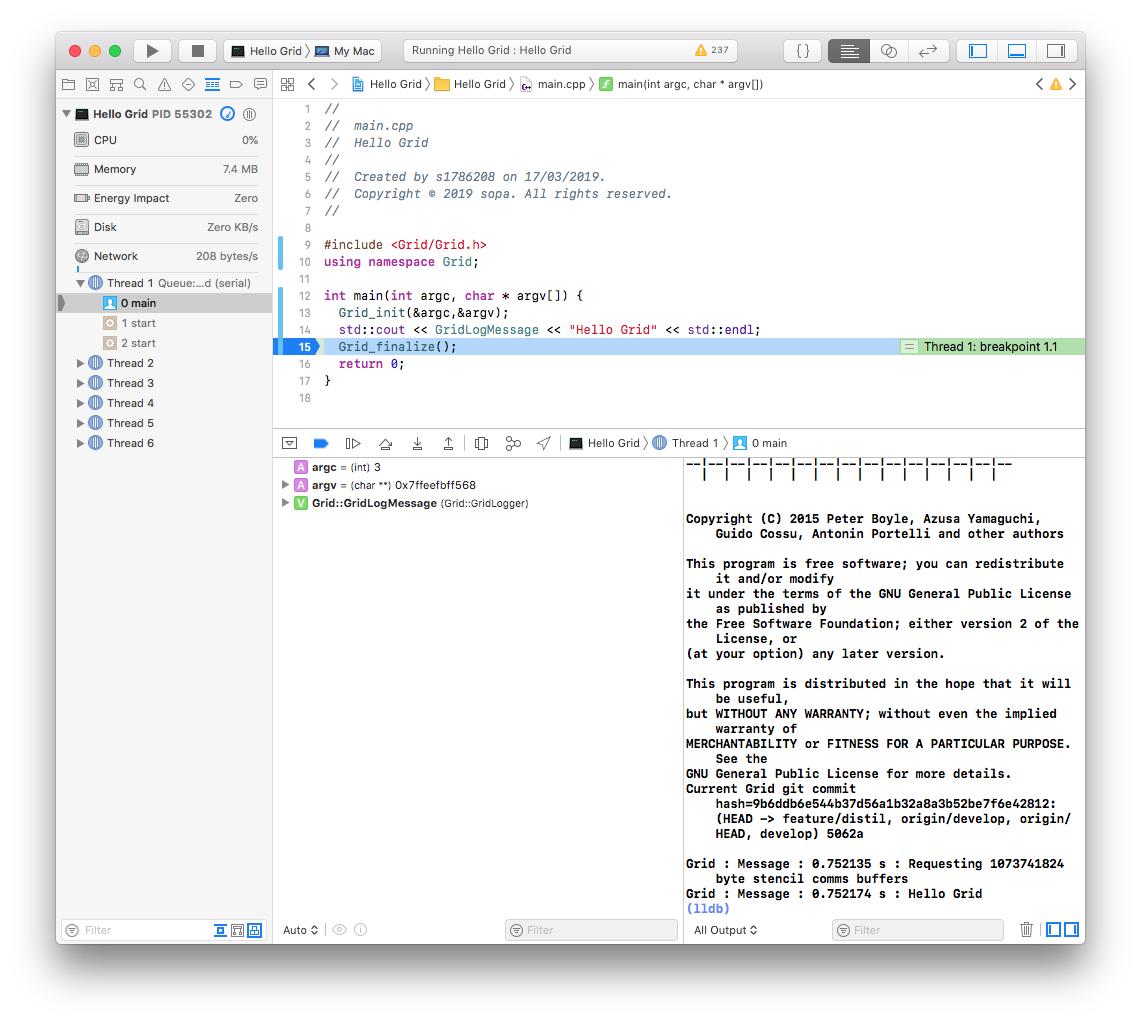The height and width of the screenshot is (1024, 1141).
Task: Open the Memory Graph Debugger
Action: [x=513, y=443]
